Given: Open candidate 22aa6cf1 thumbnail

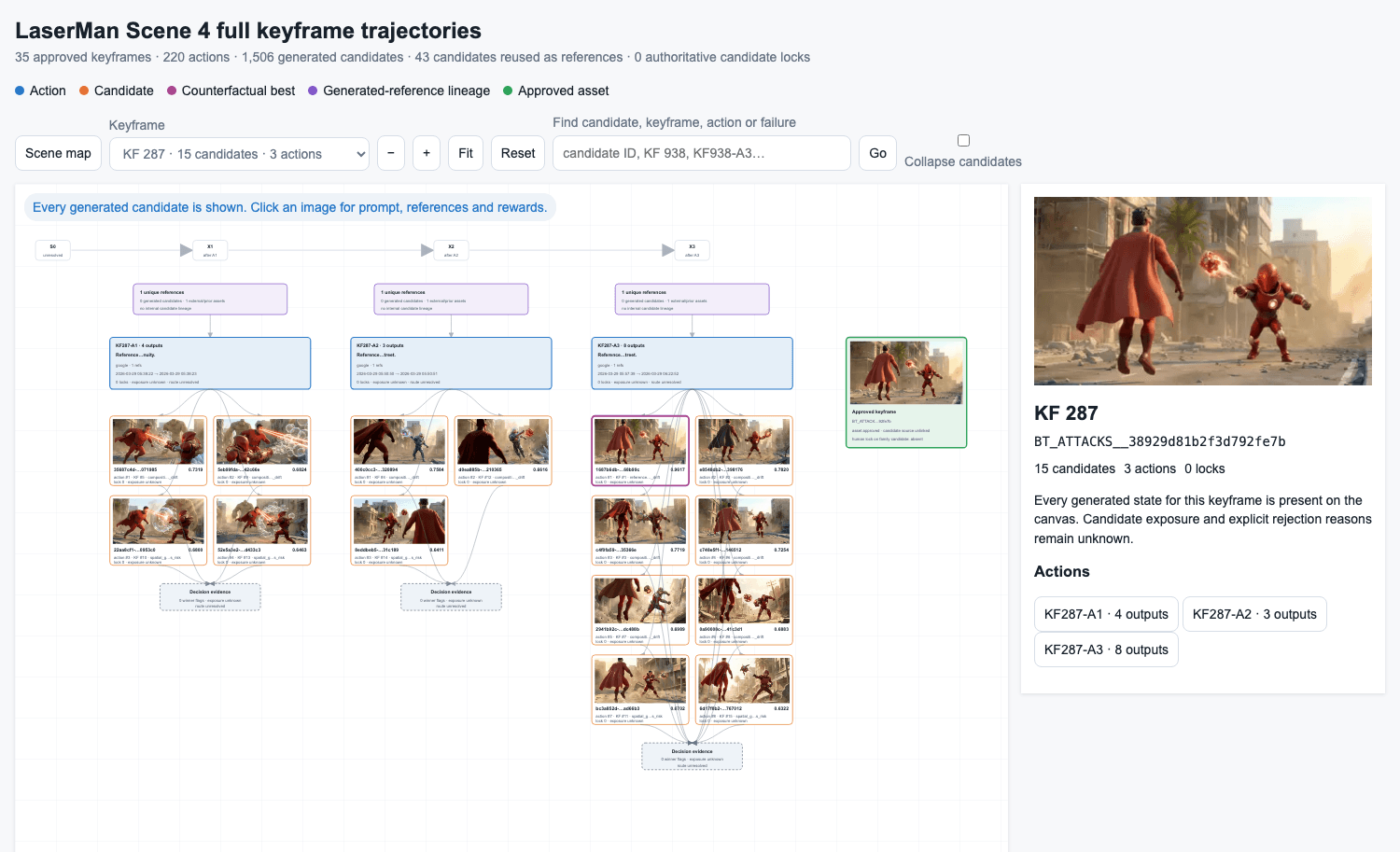Looking at the screenshot, I should (x=159, y=521).
